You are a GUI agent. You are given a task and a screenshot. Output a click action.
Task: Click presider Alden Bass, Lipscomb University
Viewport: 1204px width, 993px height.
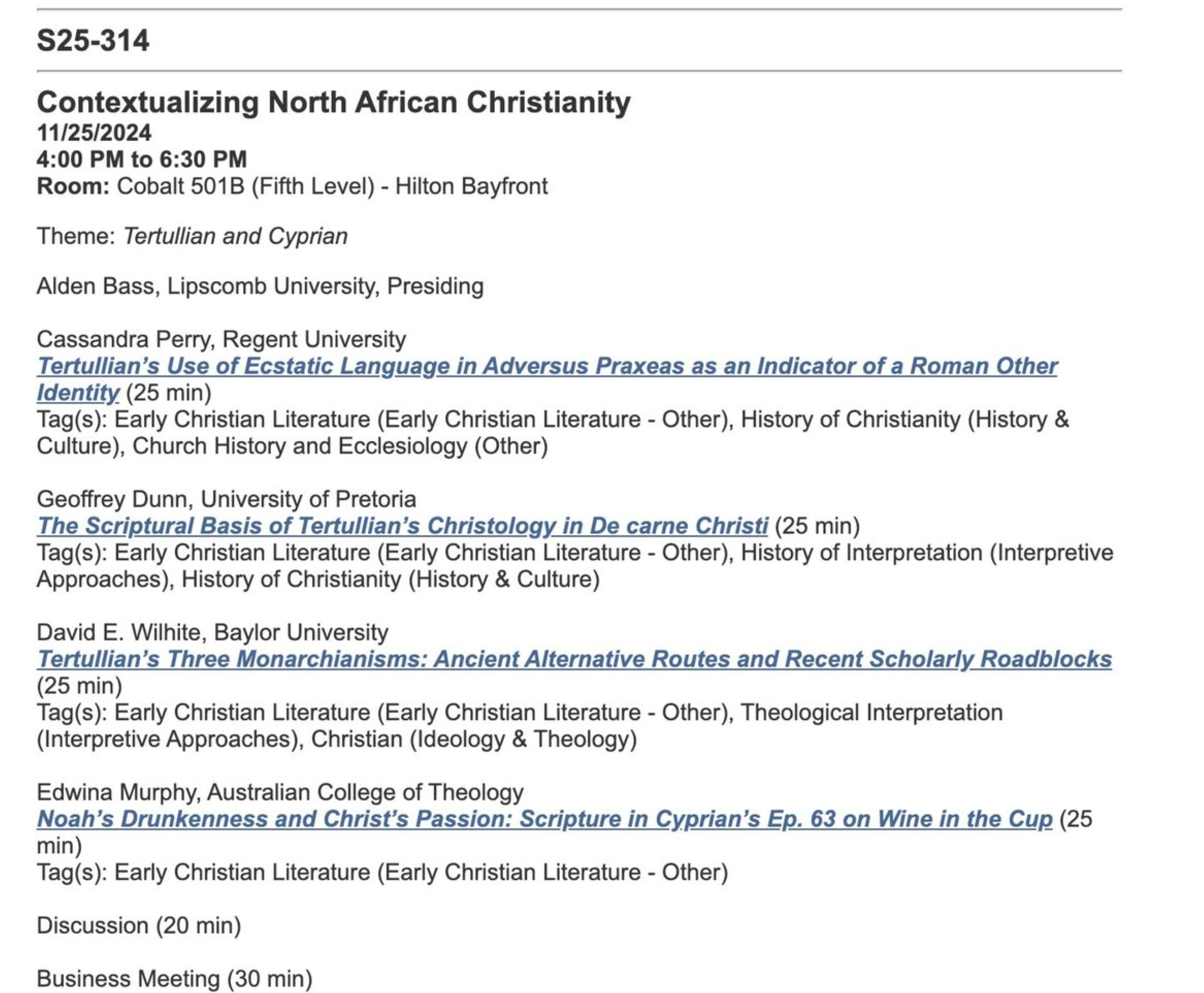click(x=259, y=286)
